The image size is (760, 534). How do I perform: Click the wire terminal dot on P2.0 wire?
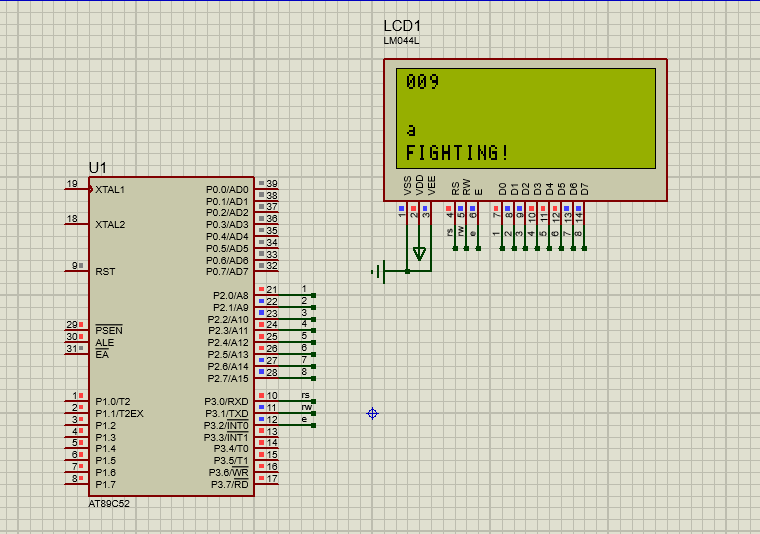point(314,296)
